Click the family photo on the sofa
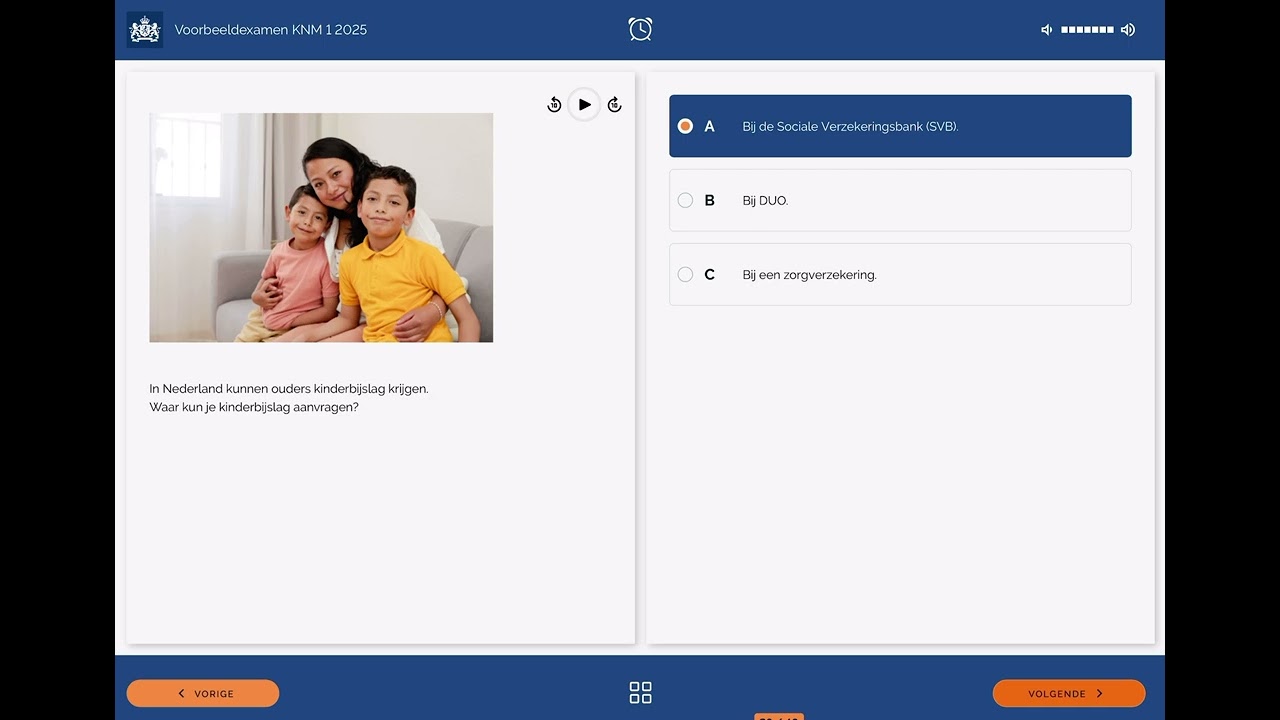The image size is (1280, 720). pyautogui.click(x=321, y=228)
